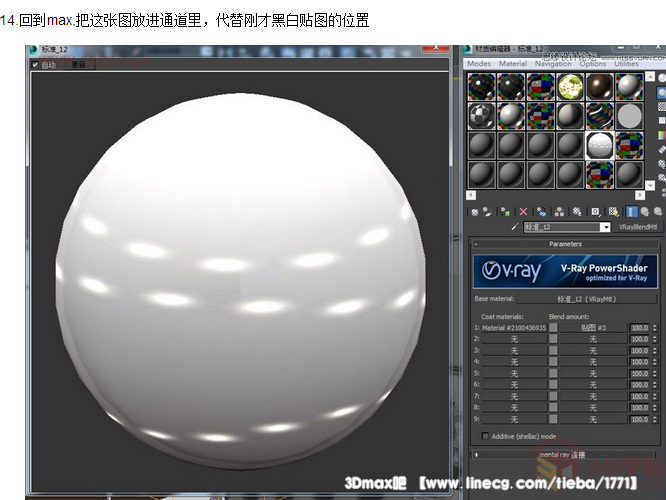Click coat material slot 9 无 button
Screen dimensions: 666x500
pos(514,419)
